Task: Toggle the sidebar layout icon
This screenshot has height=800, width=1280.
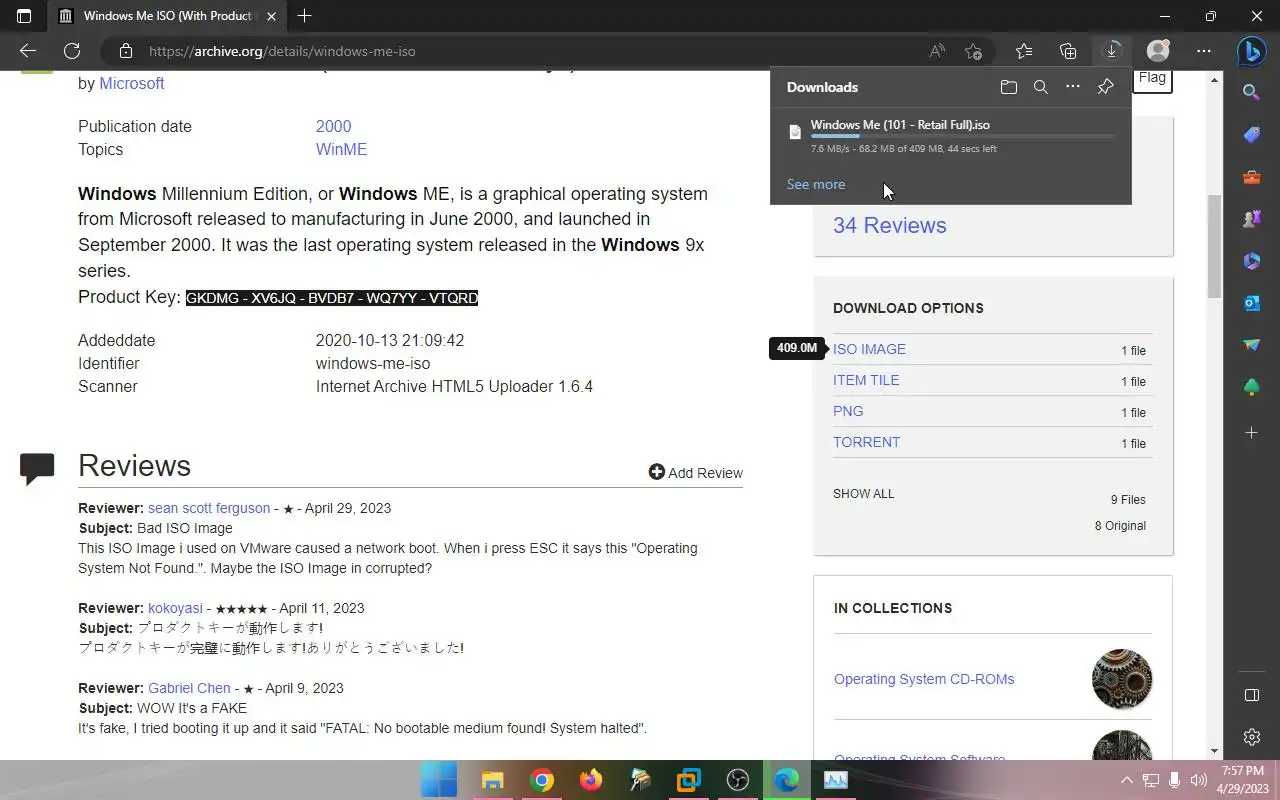Action: click(x=1251, y=695)
